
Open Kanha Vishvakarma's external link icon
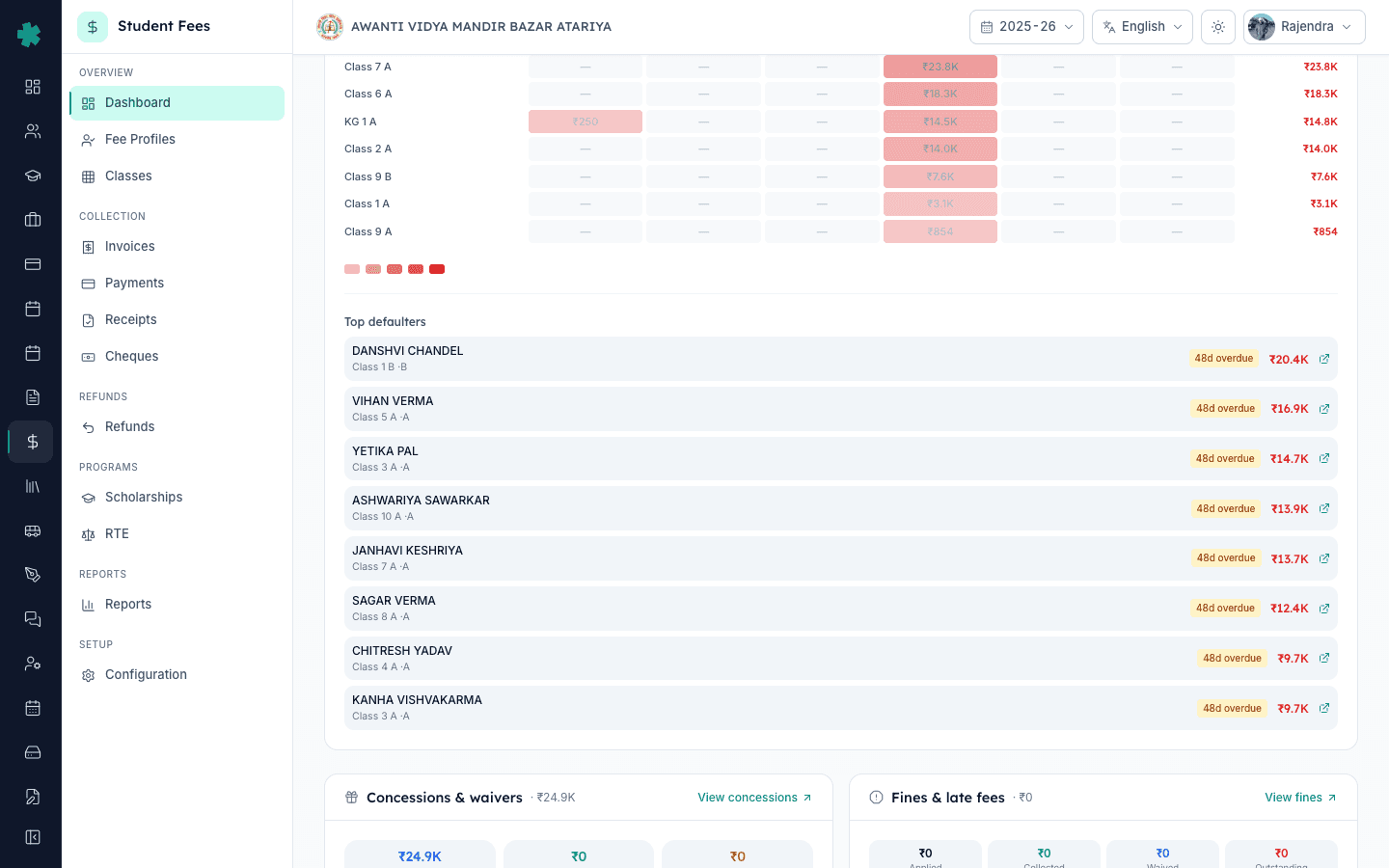click(1324, 708)
